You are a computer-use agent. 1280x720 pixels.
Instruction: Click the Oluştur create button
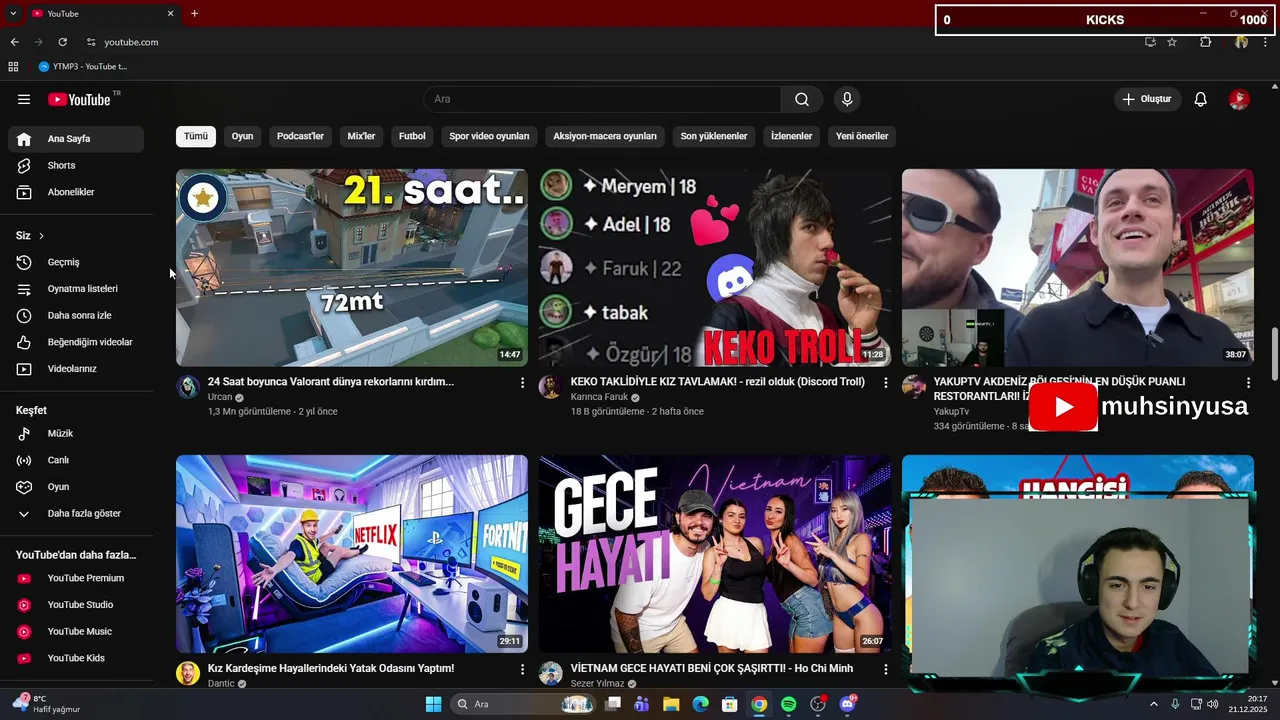coord(1148,99)
